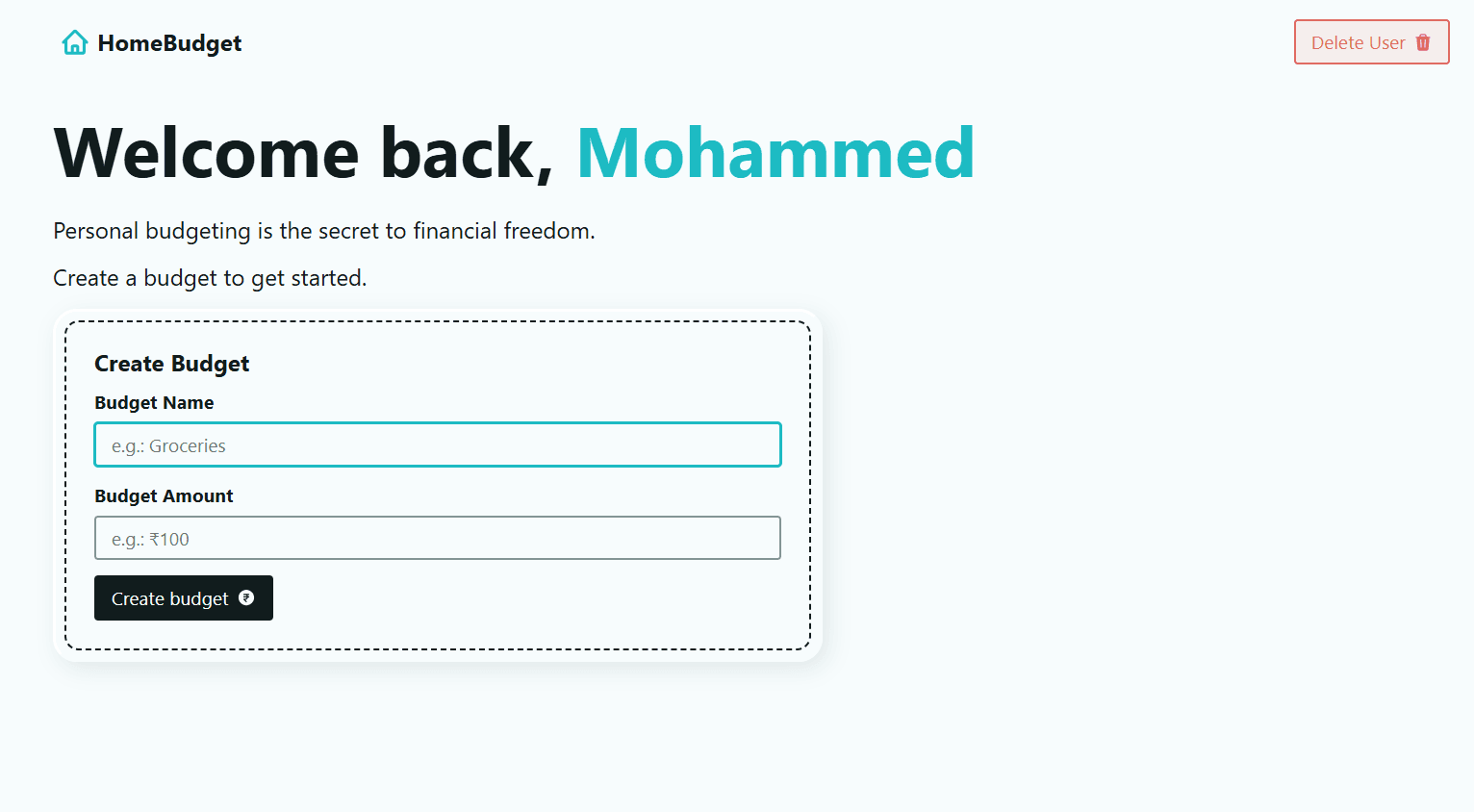
Task: Focus the Budget Name input field
Action: tap(438, 444)
